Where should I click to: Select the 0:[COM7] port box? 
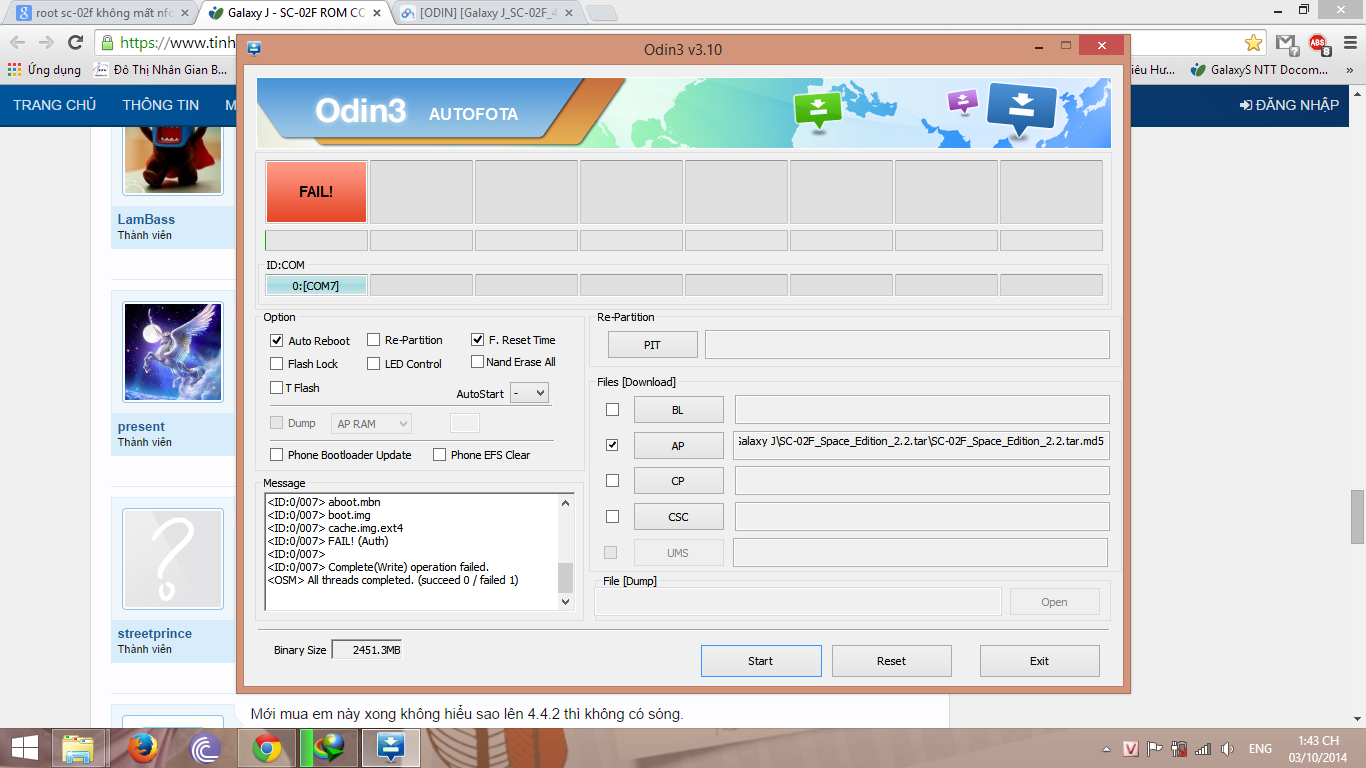click(x=316, y=286)
